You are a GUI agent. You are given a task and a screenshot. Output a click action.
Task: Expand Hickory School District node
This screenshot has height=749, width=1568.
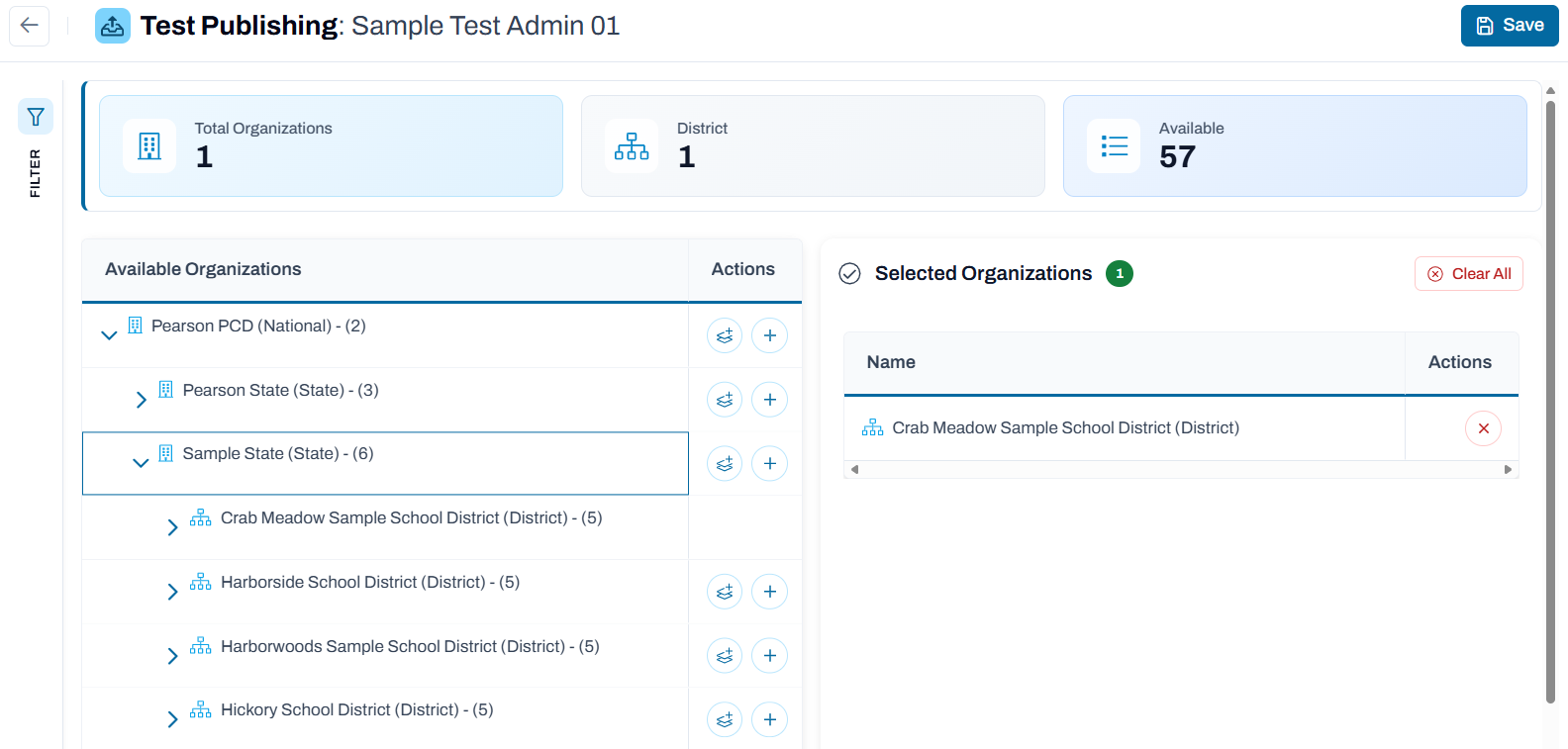(x=172, y=719)
